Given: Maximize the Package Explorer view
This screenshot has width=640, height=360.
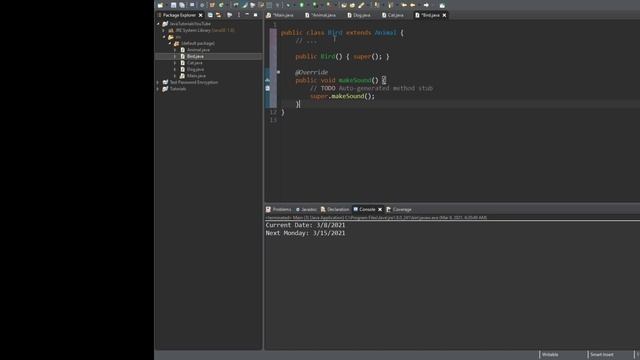Looking at the screenshot, I should (256, 15).
